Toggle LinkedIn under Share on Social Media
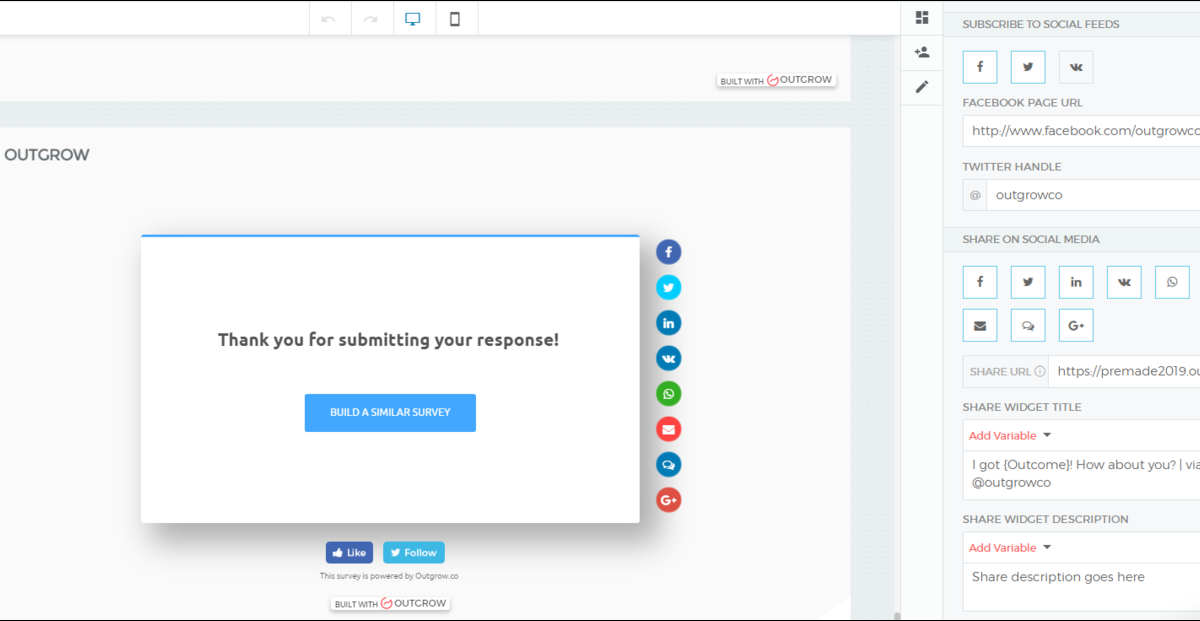The image size is (1200, 621). click(1076, 282)
